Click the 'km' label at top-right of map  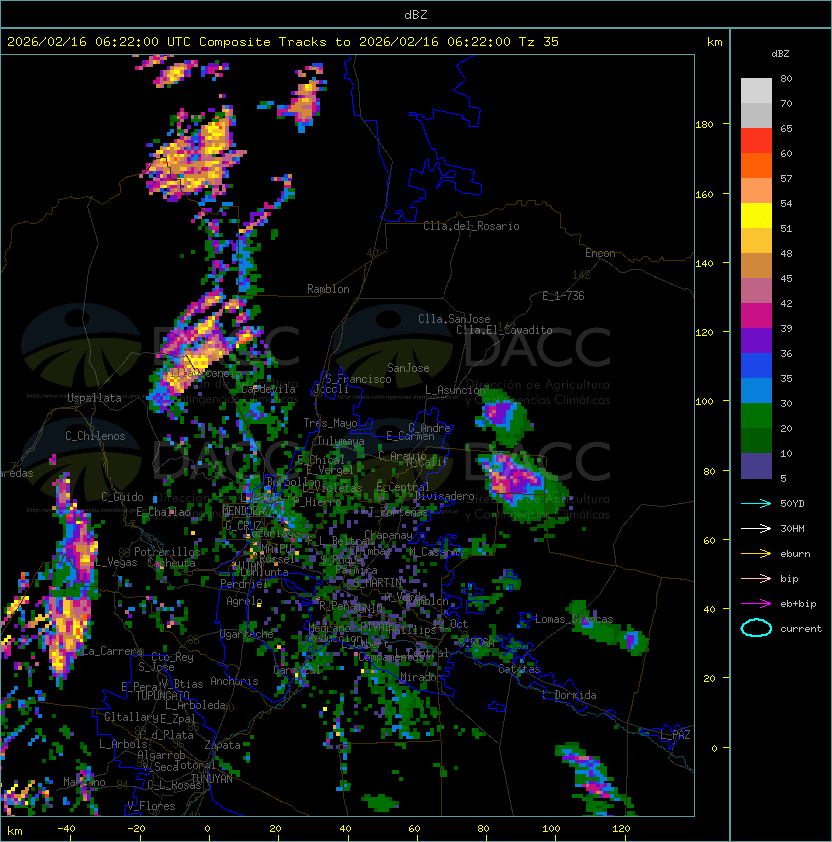[715, 42]
